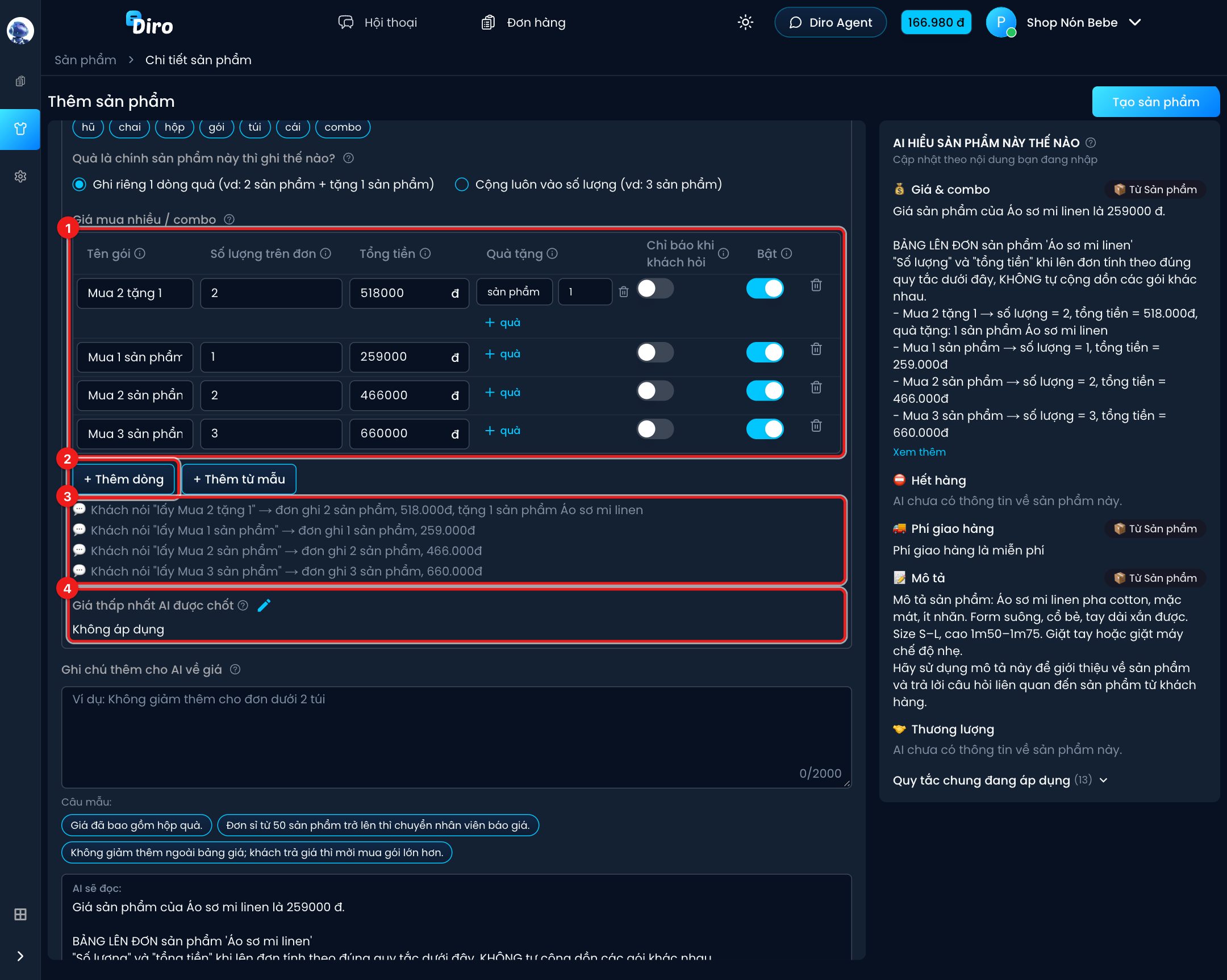
Task: Show info for Tên gói column
Action: pos(140,253)
